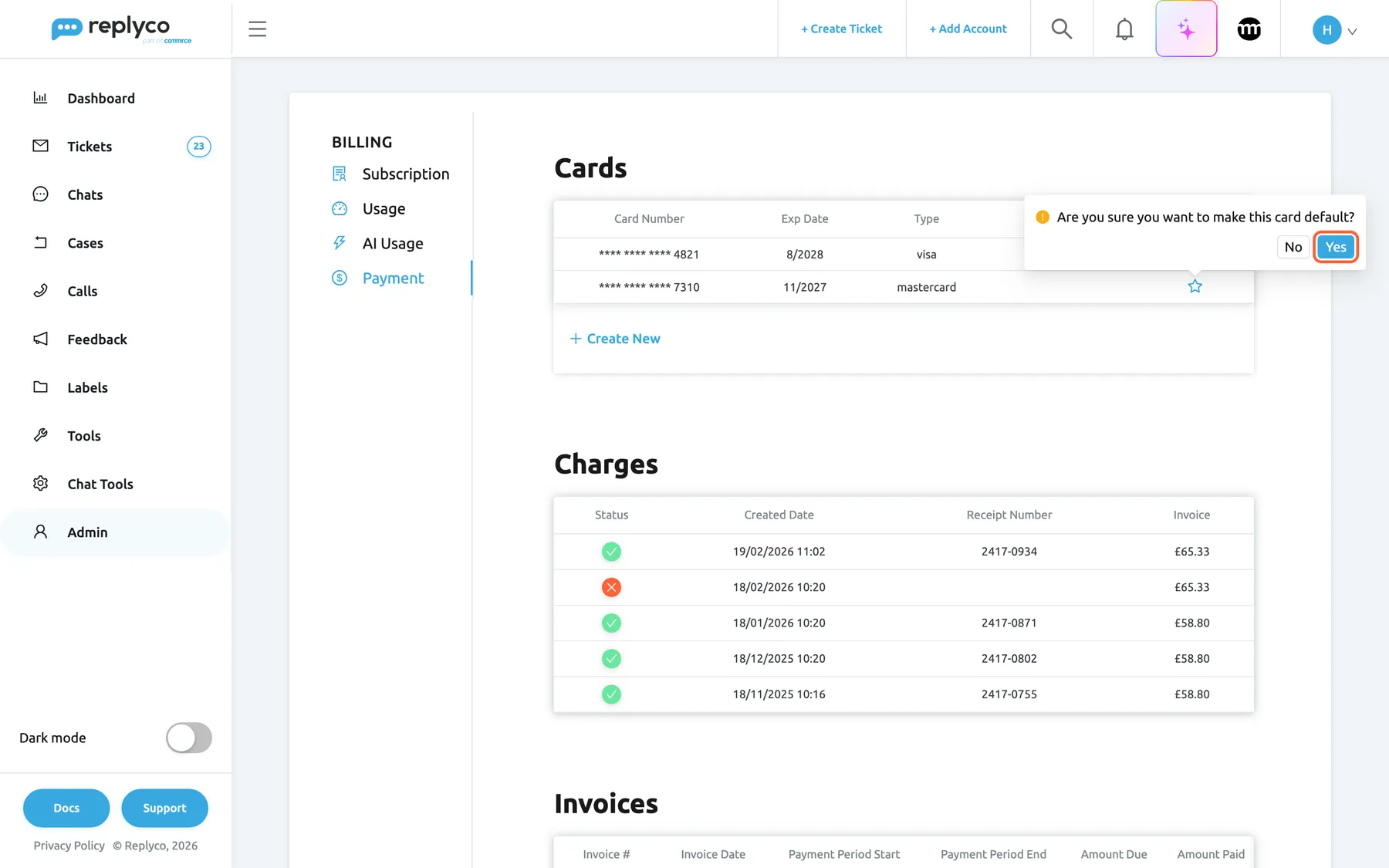
Task: Click the H user avatar
Action: [x=1326, y=30]
